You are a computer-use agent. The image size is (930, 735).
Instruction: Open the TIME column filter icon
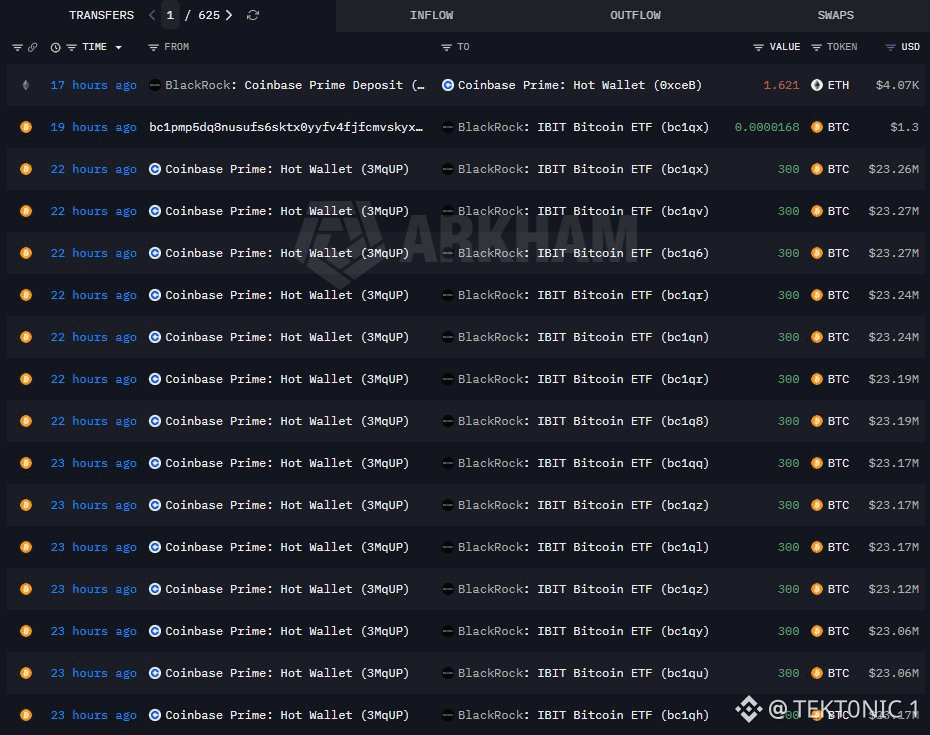point(71,47)
